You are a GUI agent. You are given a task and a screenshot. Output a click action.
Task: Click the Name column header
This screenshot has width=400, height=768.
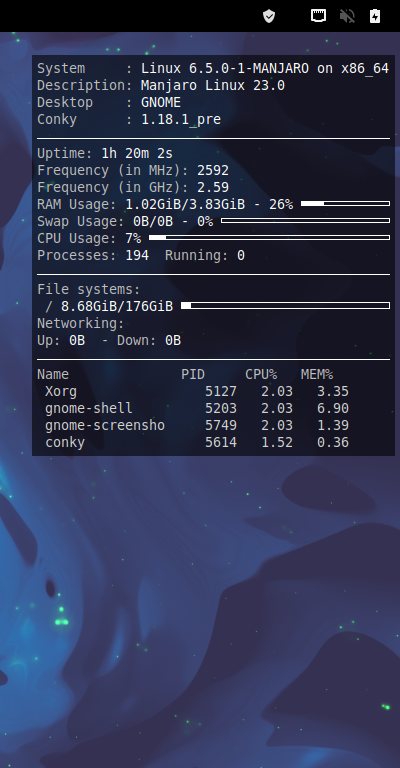coord(53,375)
